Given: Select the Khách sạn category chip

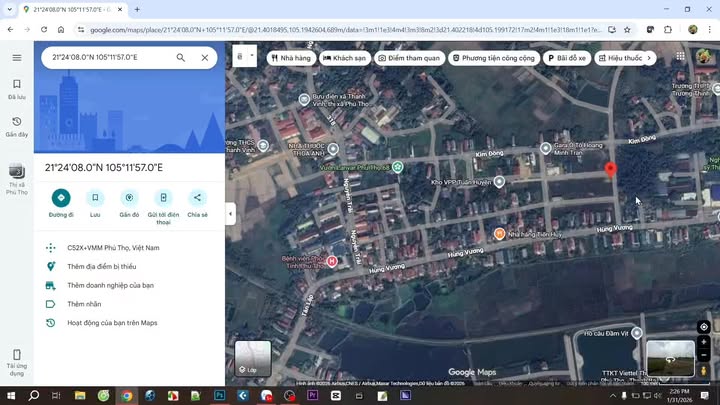Looking at the screenshot, I should pyautogui.click(x=344, y=58).
